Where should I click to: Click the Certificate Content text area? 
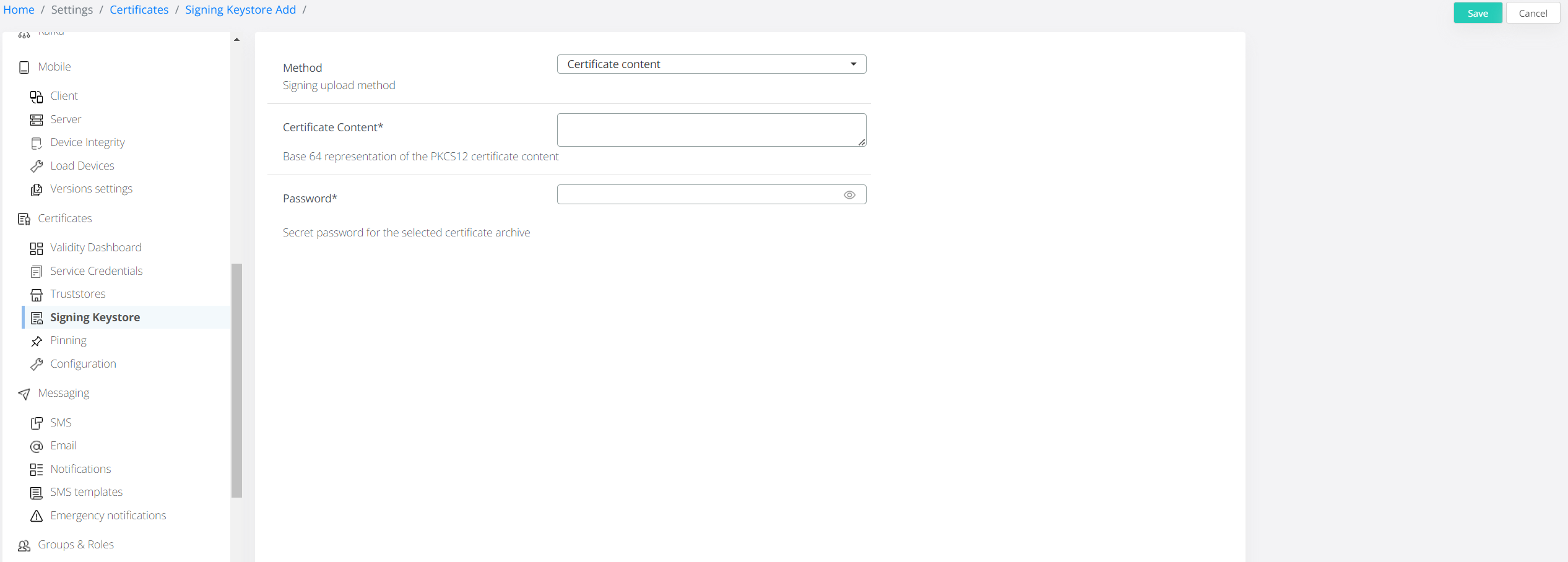pos(711,130)
